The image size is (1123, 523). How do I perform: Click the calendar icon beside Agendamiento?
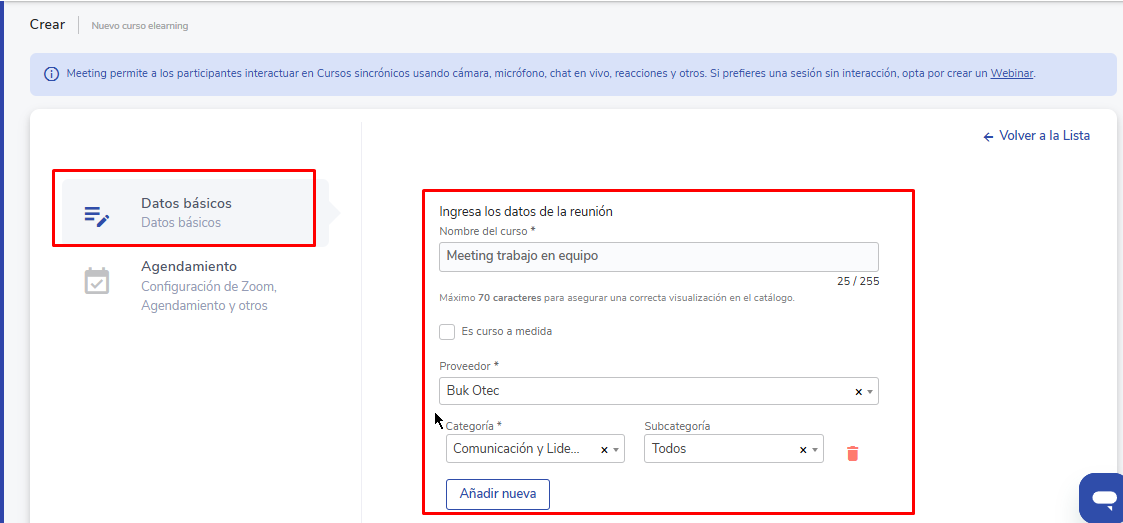96,281
